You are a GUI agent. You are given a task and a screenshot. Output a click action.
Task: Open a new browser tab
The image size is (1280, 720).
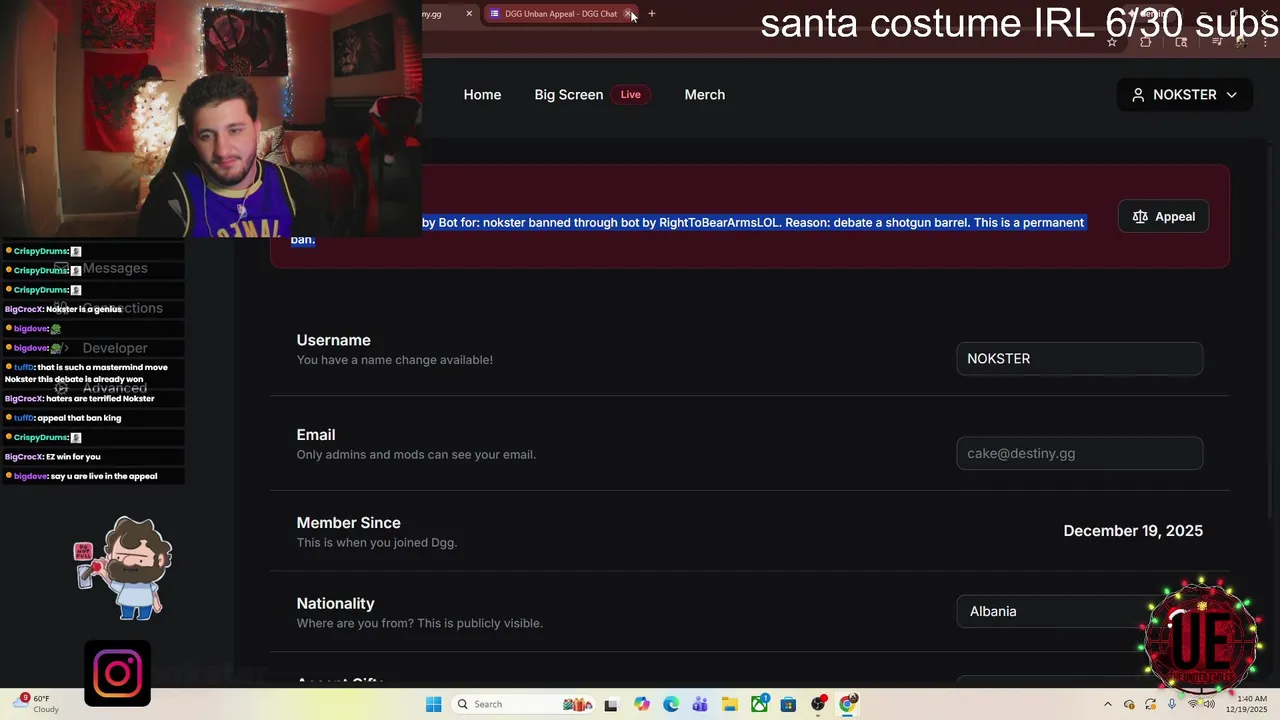[652, 14]
